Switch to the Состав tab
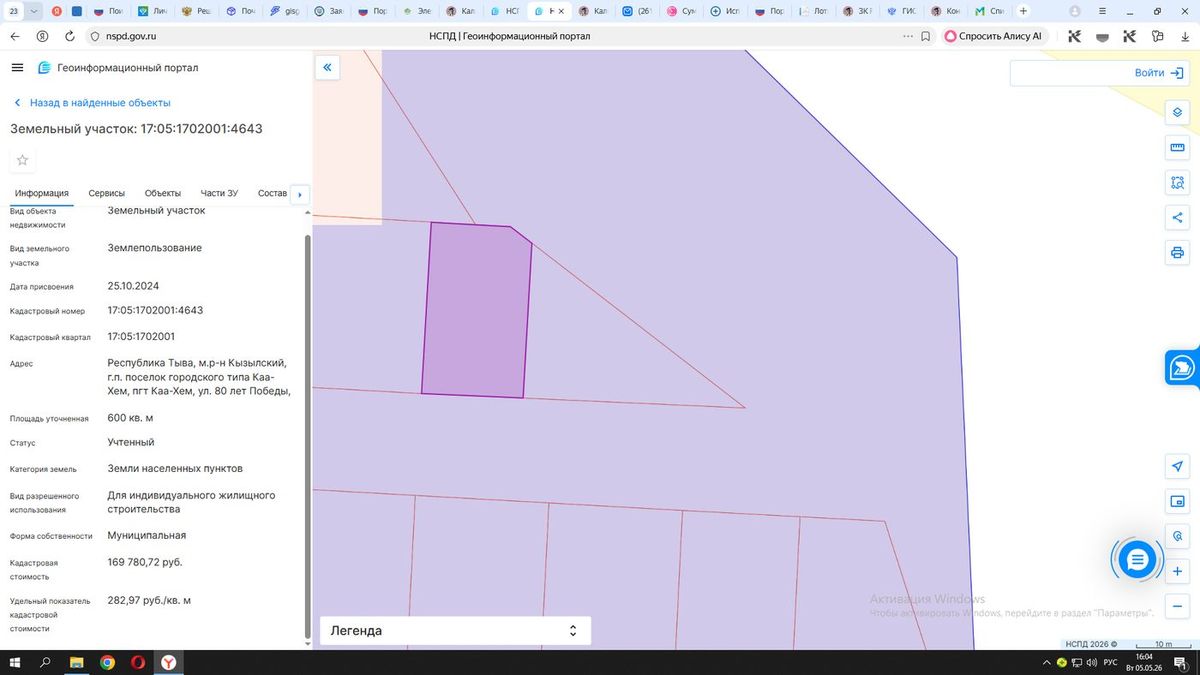 pyautogui.click(x=272, y=193)
